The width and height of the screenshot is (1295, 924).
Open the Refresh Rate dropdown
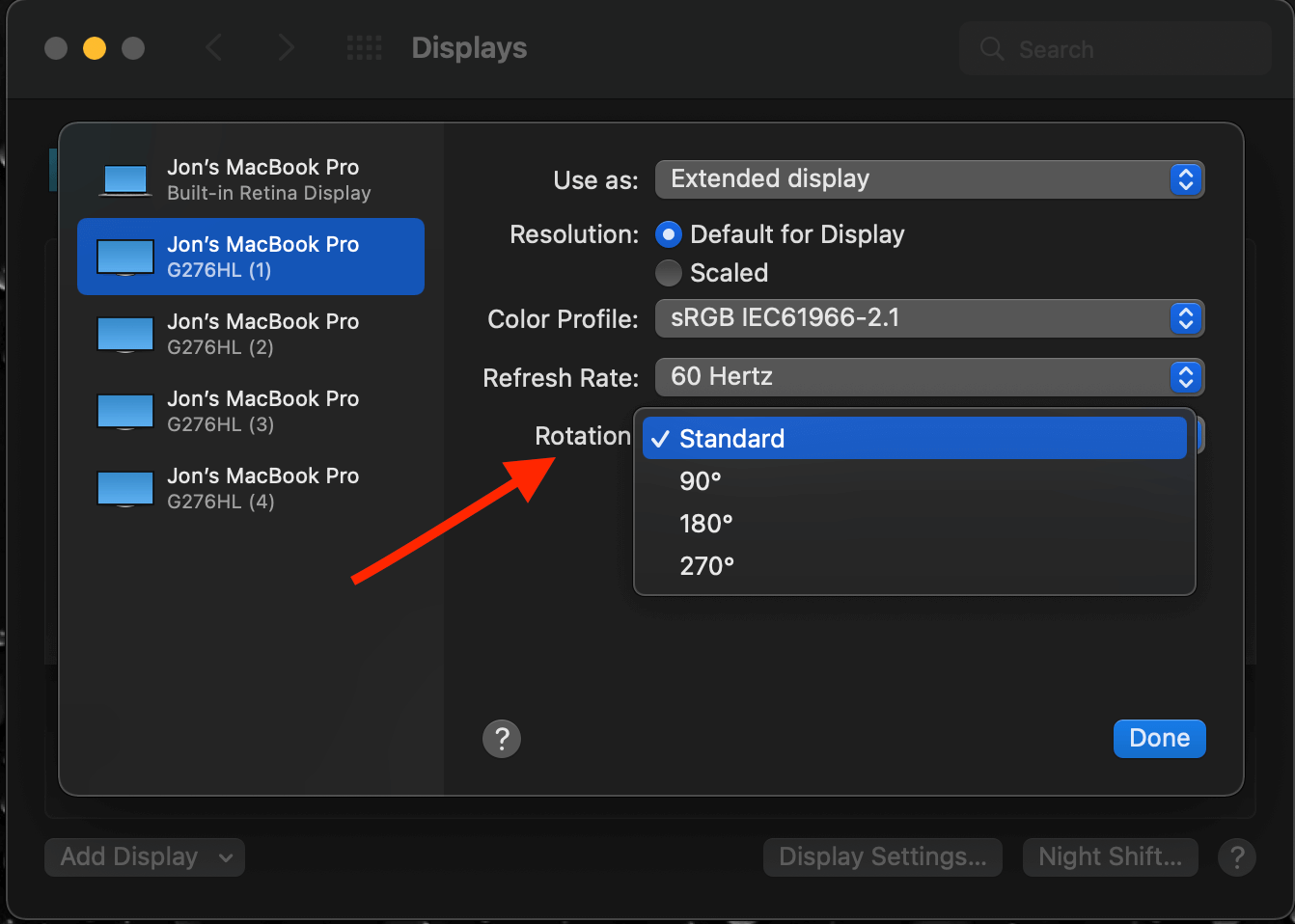point(929,377)
